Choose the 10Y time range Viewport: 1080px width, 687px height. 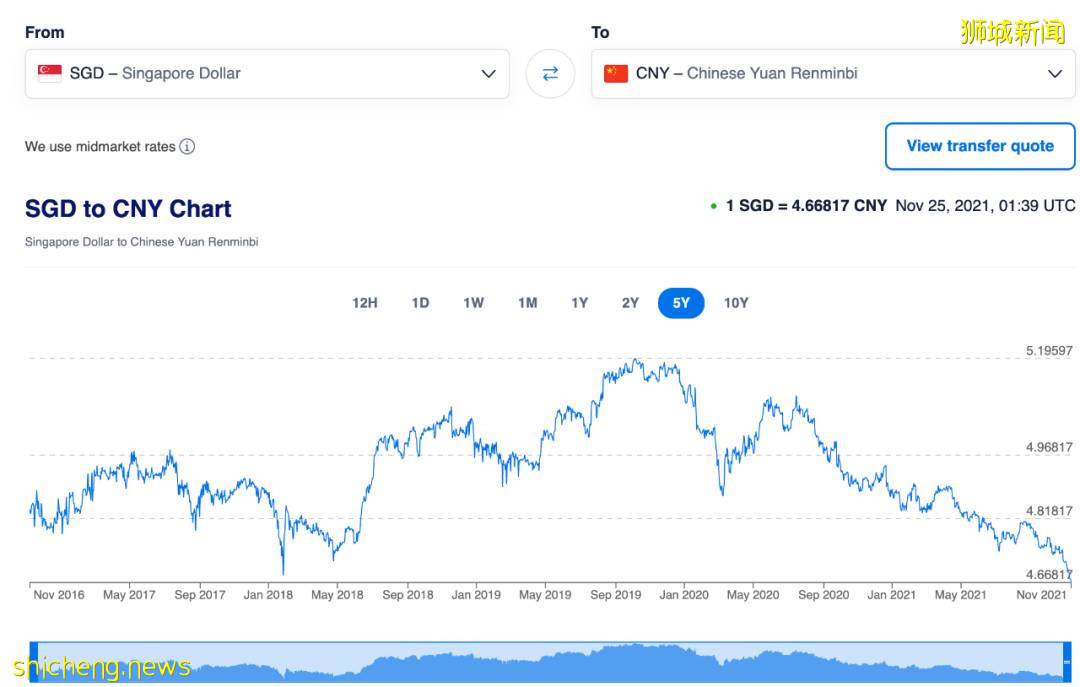coord(736,303)
